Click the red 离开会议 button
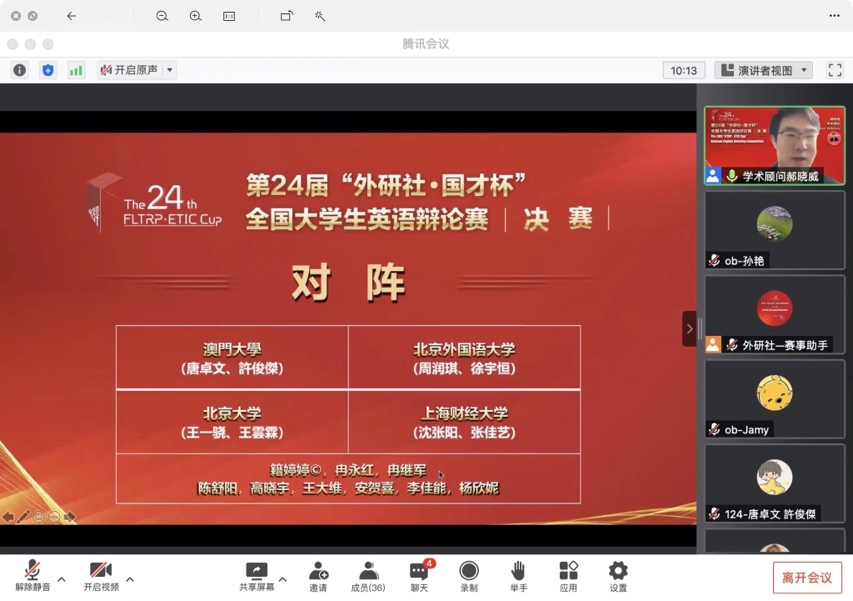Viewport: 853px width, 601px height. (807, 577)
